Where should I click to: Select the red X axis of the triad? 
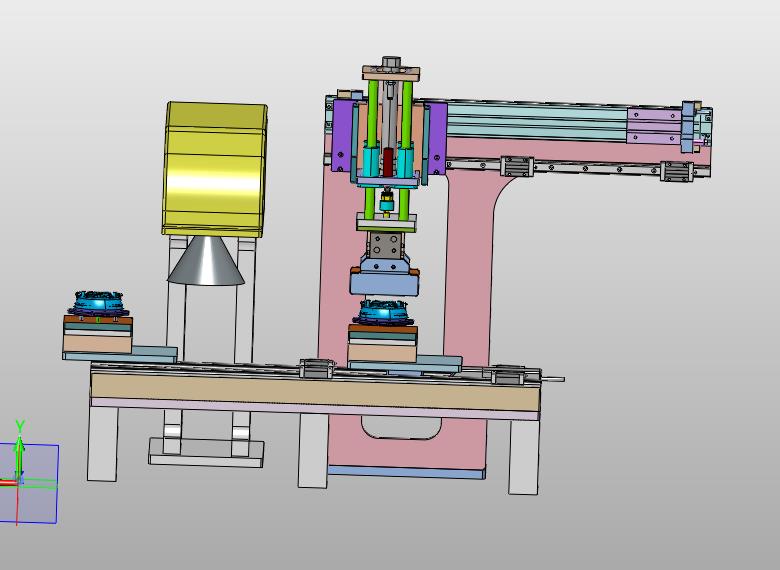(7, 482)
